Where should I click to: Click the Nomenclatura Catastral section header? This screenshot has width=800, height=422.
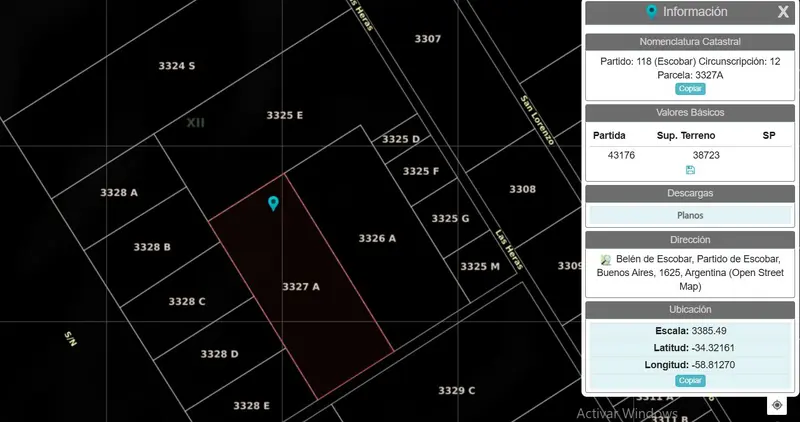coord(690,42)
